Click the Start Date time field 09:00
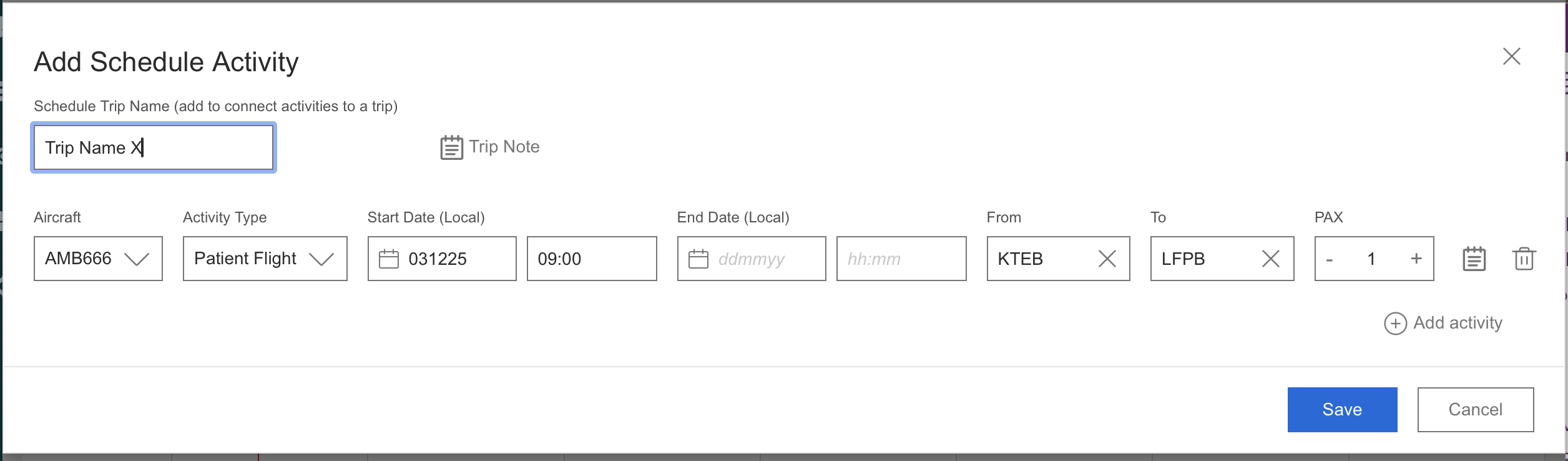The height and width of the screenshot is (461, 1568). pos(591,259)
